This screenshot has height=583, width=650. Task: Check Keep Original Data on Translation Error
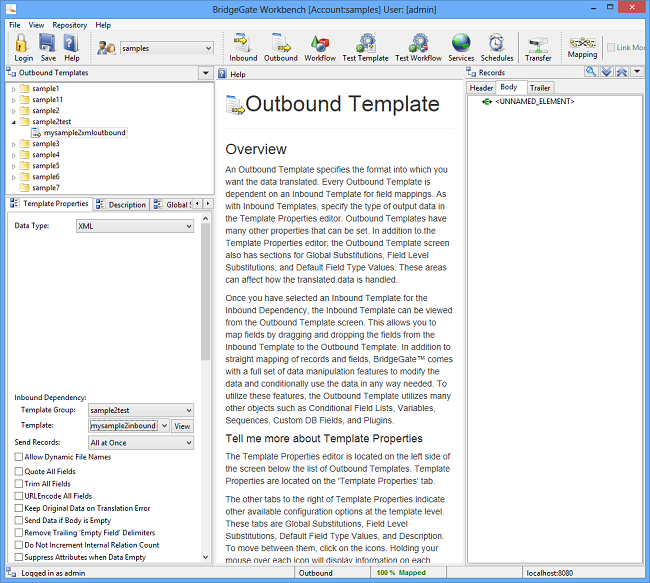19,508
